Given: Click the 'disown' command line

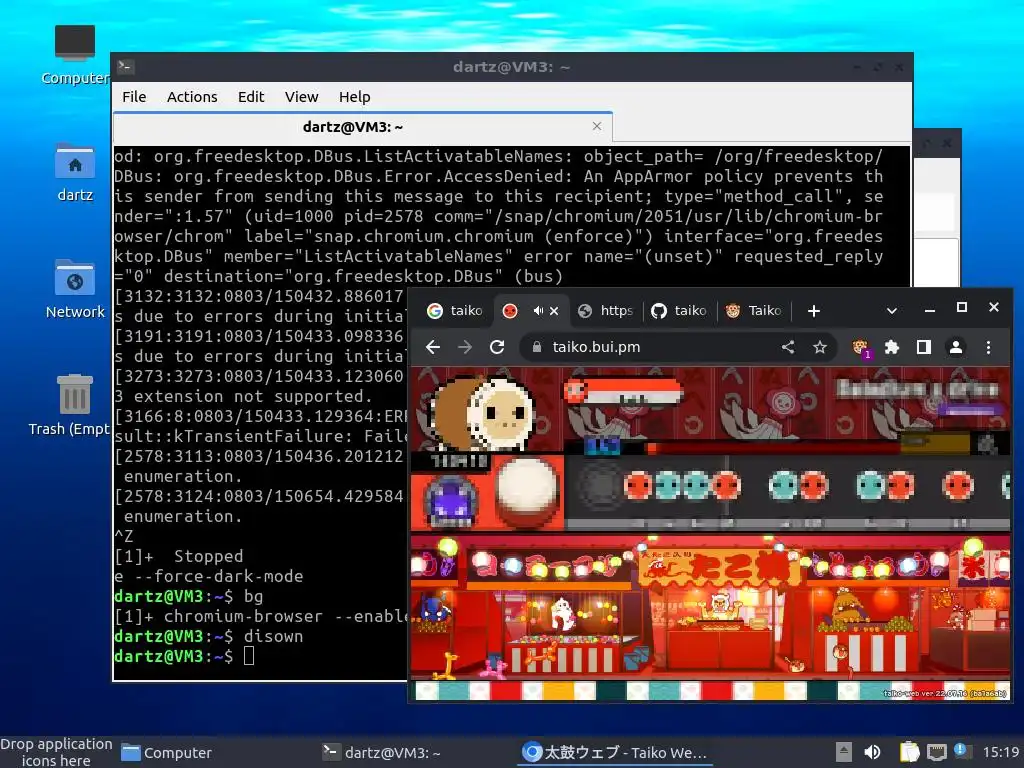Looking at the screenshot, I should click(208, 636).
